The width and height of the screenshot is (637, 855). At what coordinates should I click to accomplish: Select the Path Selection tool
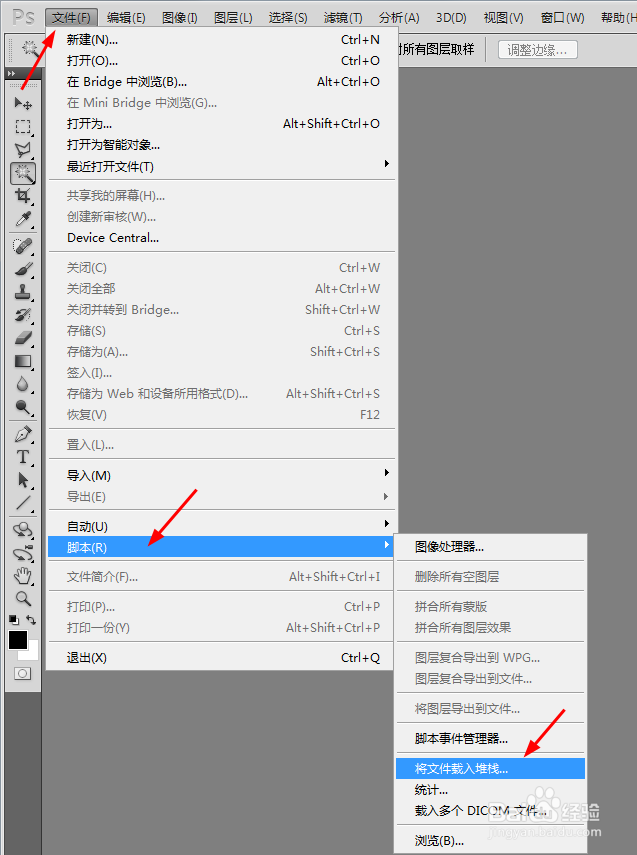click(23, 480)
